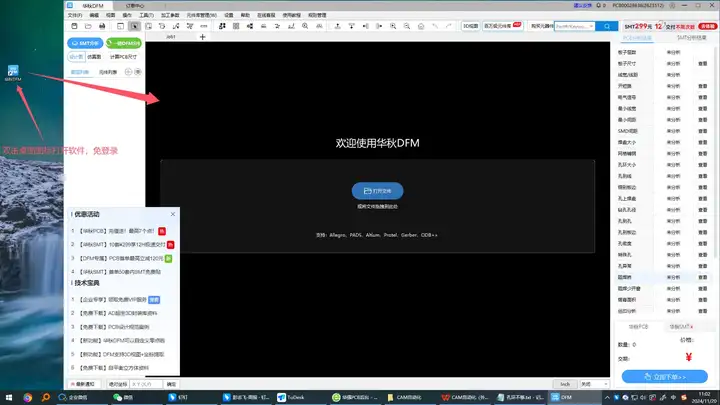Open the 元件库管理(M) menu
This screenshot has height=405, width=720.
(202, 15)
